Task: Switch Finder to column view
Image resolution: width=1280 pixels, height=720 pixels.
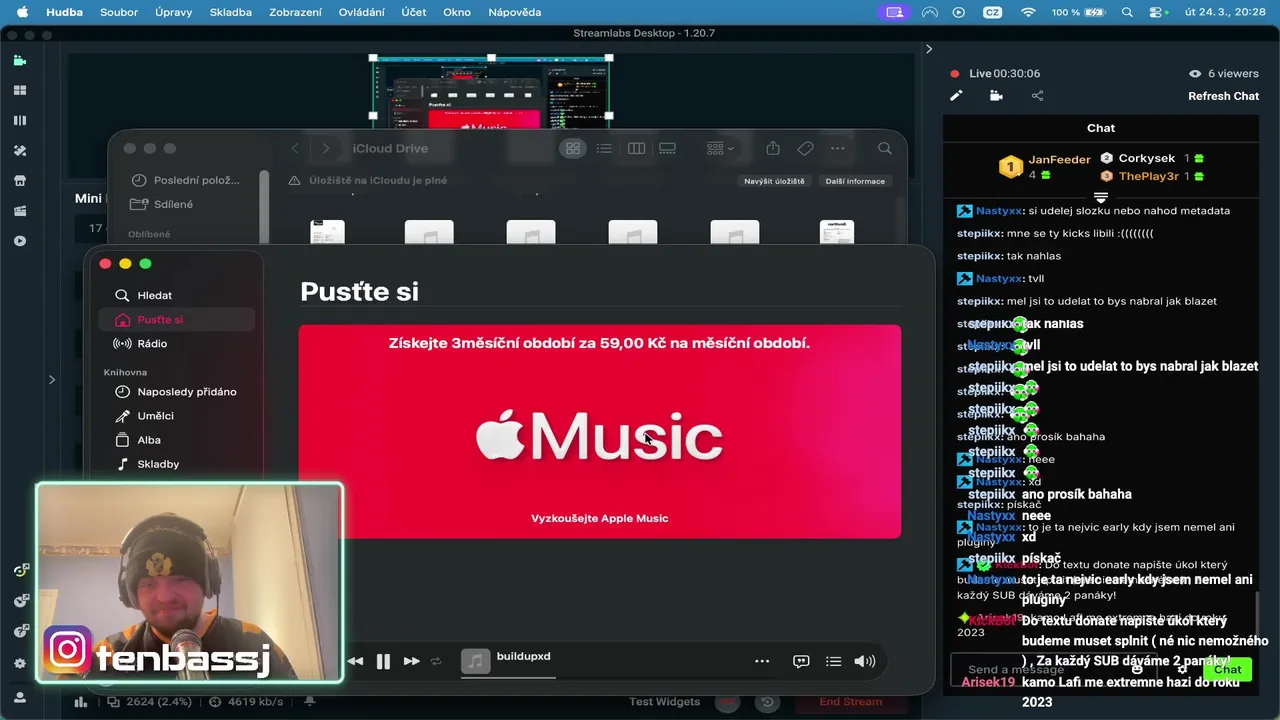Action: 636,148
